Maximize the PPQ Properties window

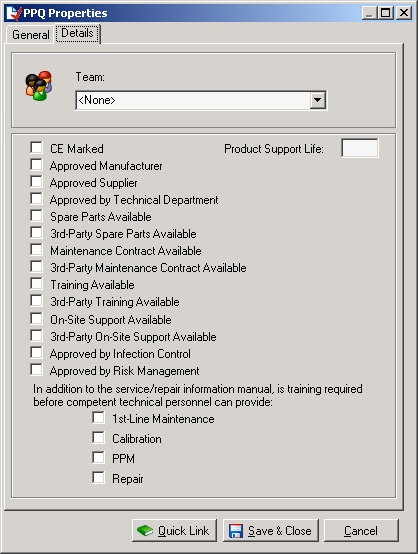[385, 13]
